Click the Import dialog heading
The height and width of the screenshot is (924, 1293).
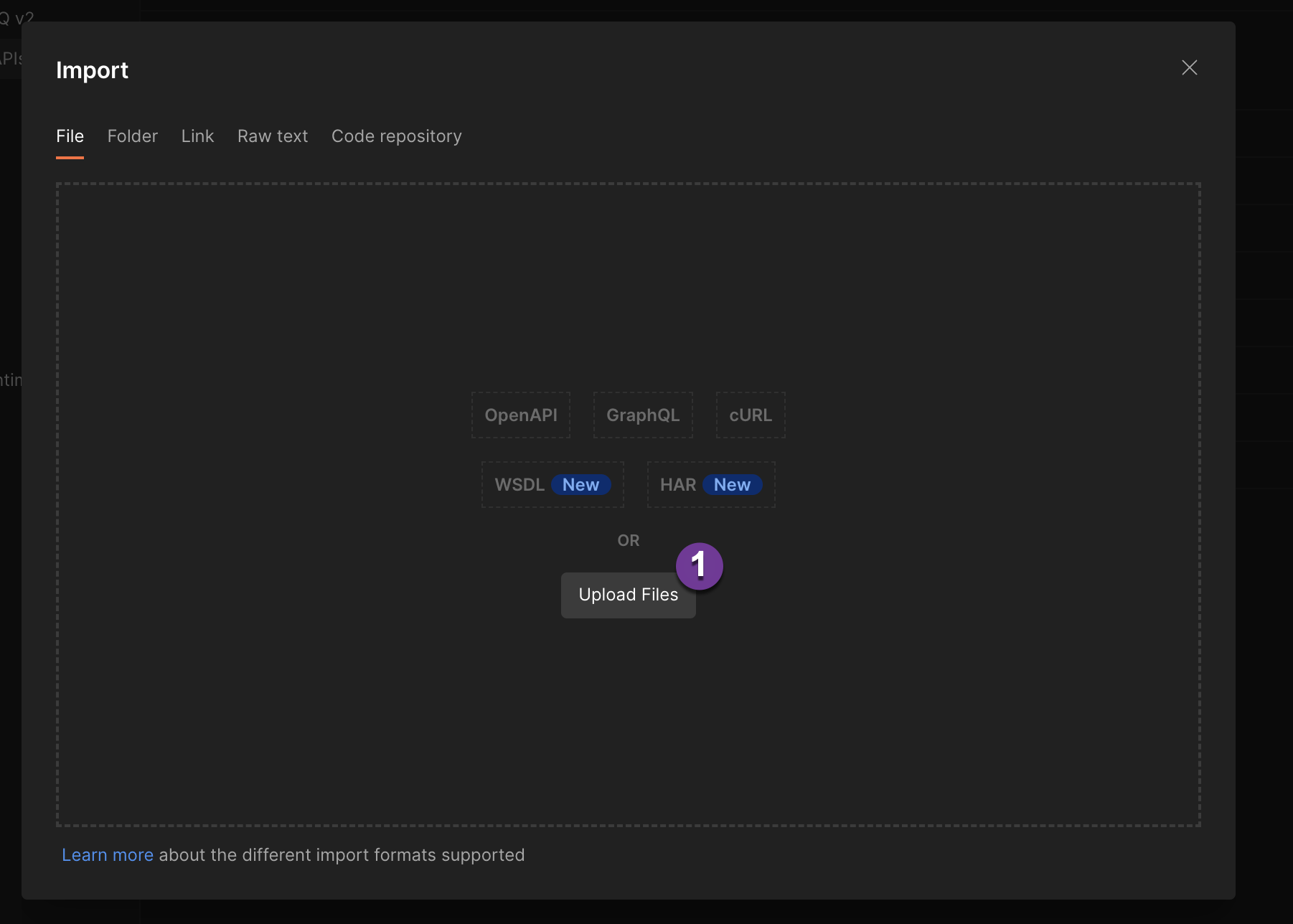(92, 70)
